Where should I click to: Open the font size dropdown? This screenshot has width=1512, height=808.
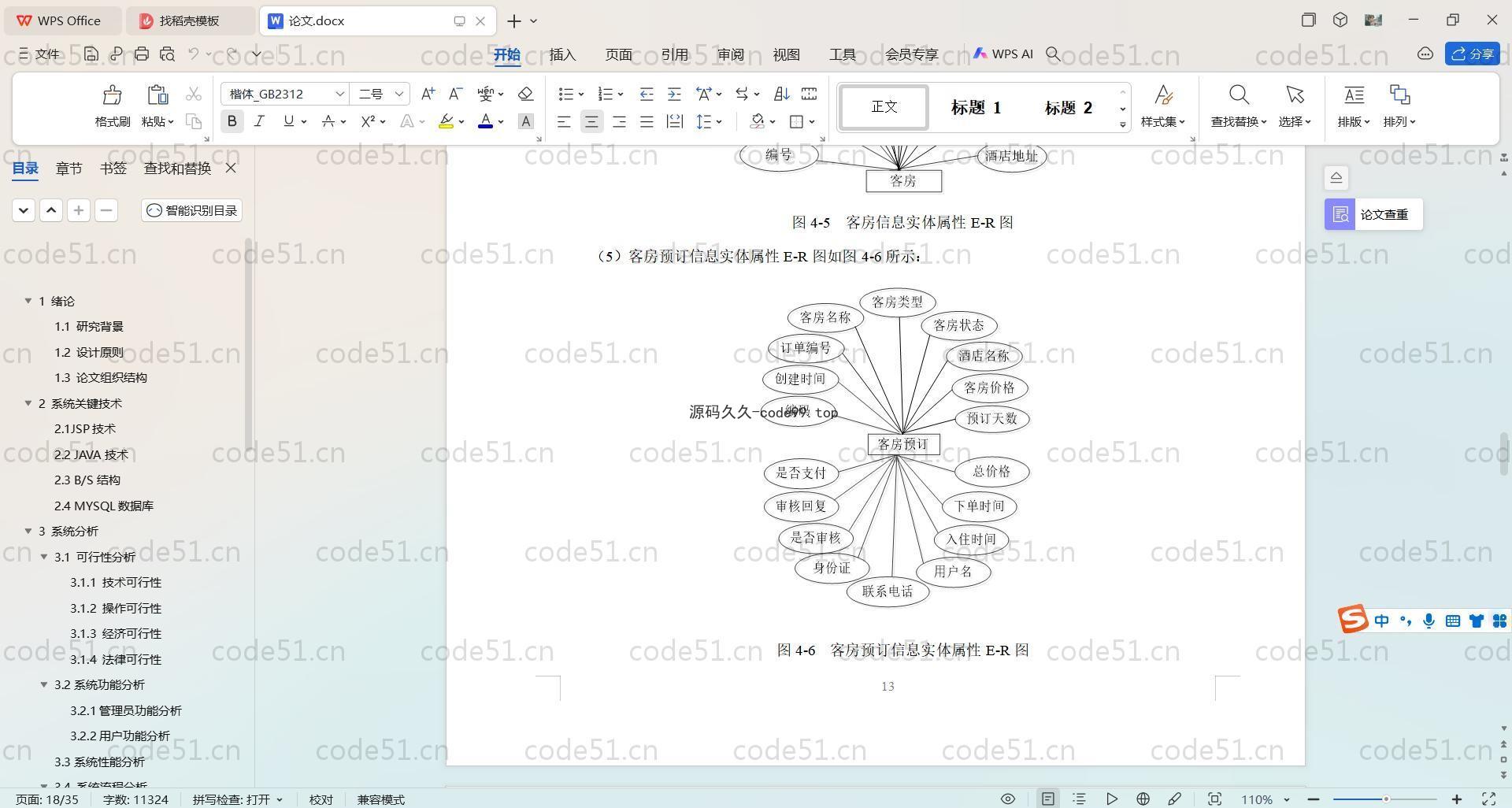399,94
